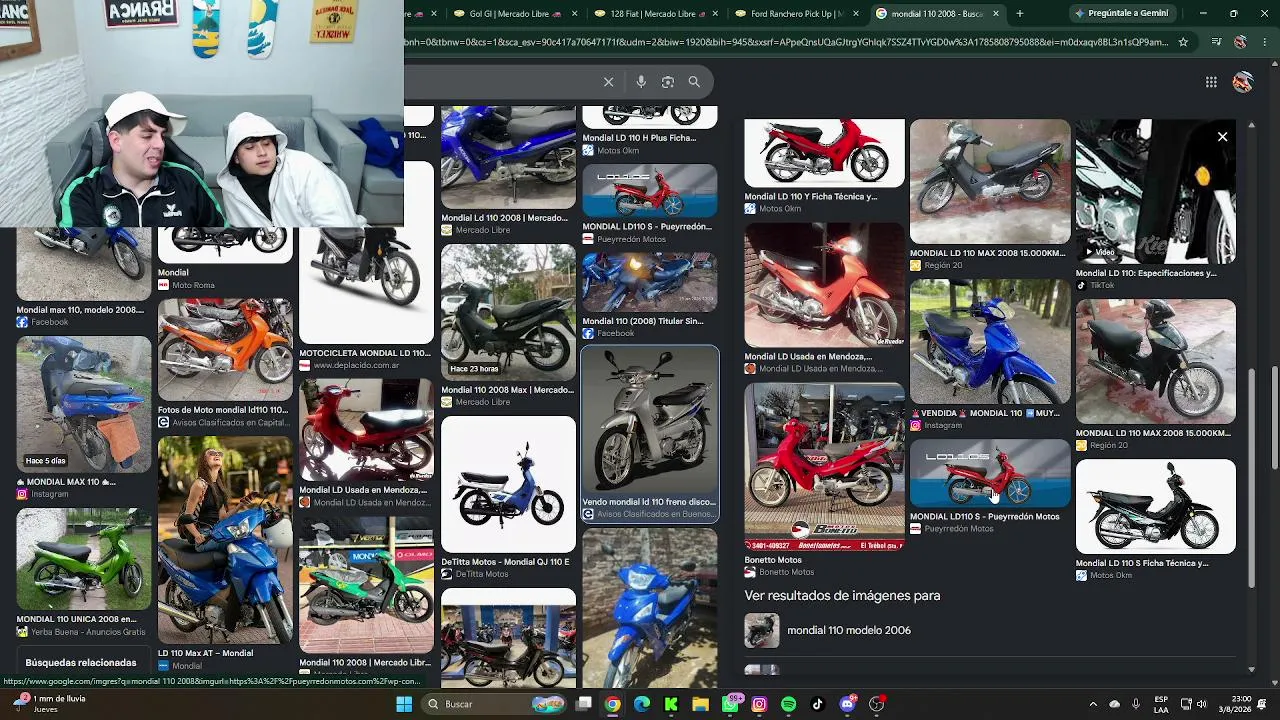Image resolution: width=1280 pixels, height=720 pixels.
Task: Show hidden system tray icons
Action: [x=1092, y=704]
